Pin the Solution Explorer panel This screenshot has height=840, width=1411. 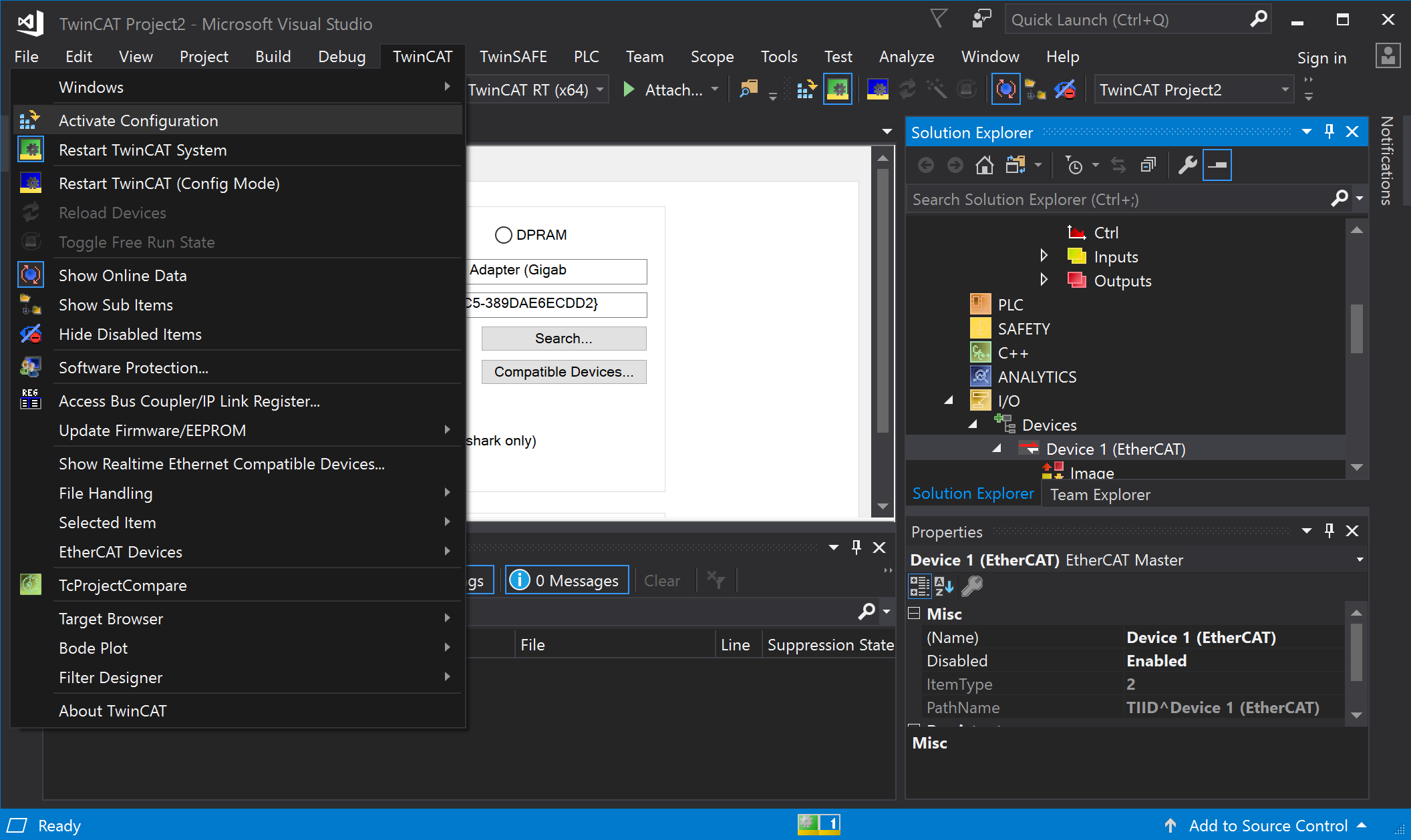1329,132
